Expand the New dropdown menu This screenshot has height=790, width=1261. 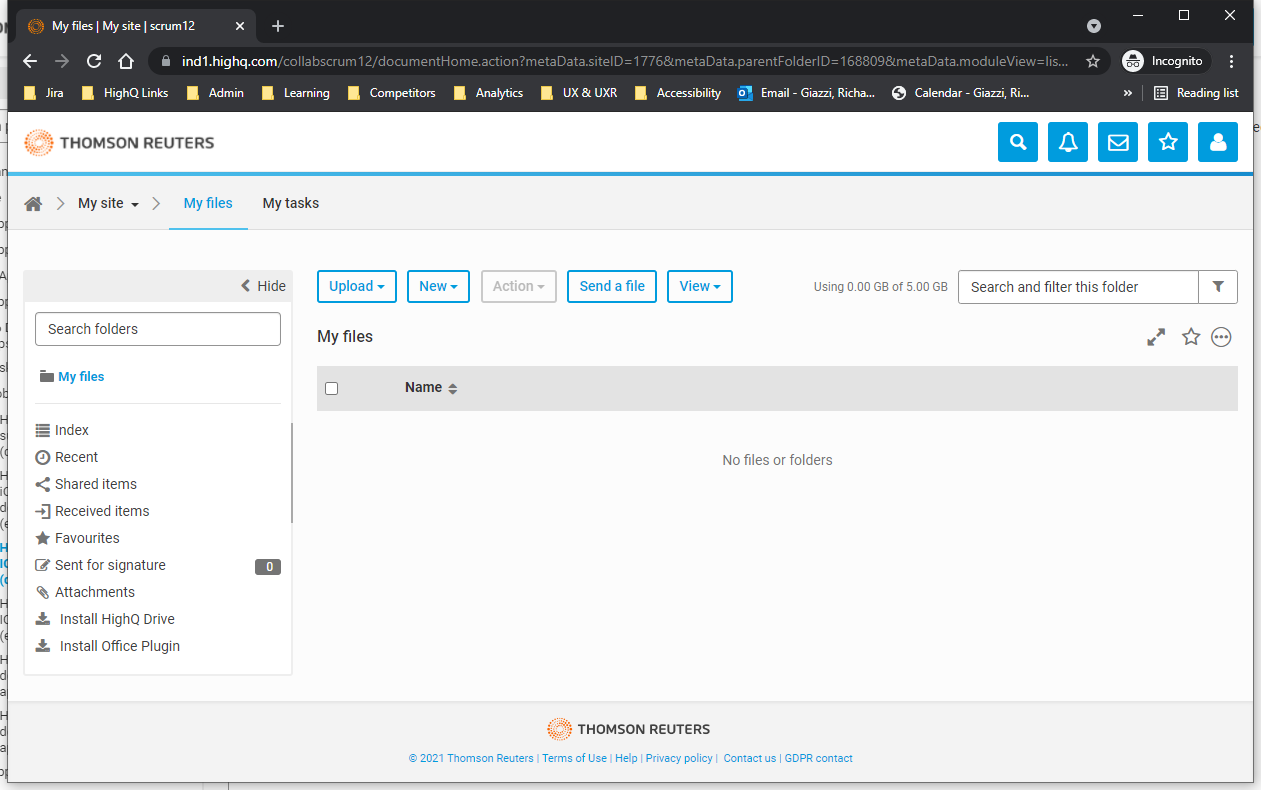(438, 286)
